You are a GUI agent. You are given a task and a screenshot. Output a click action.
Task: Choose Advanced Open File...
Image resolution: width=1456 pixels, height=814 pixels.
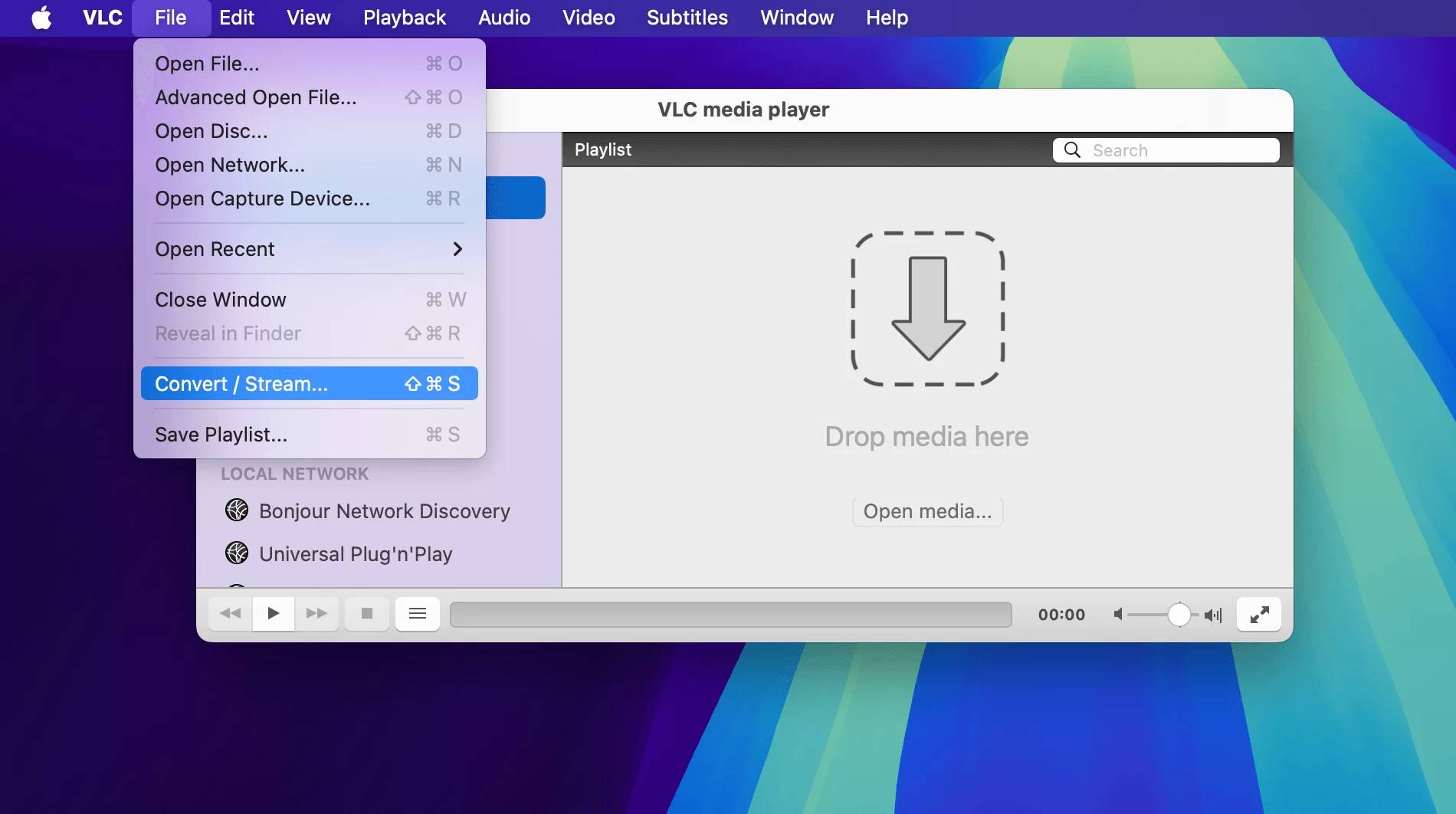pyautogui.click(x=309, y=97)
